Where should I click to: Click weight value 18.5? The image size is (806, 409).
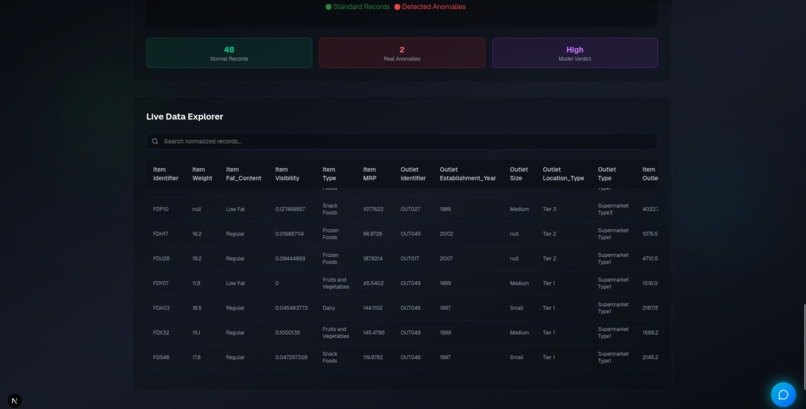(197, 308)
